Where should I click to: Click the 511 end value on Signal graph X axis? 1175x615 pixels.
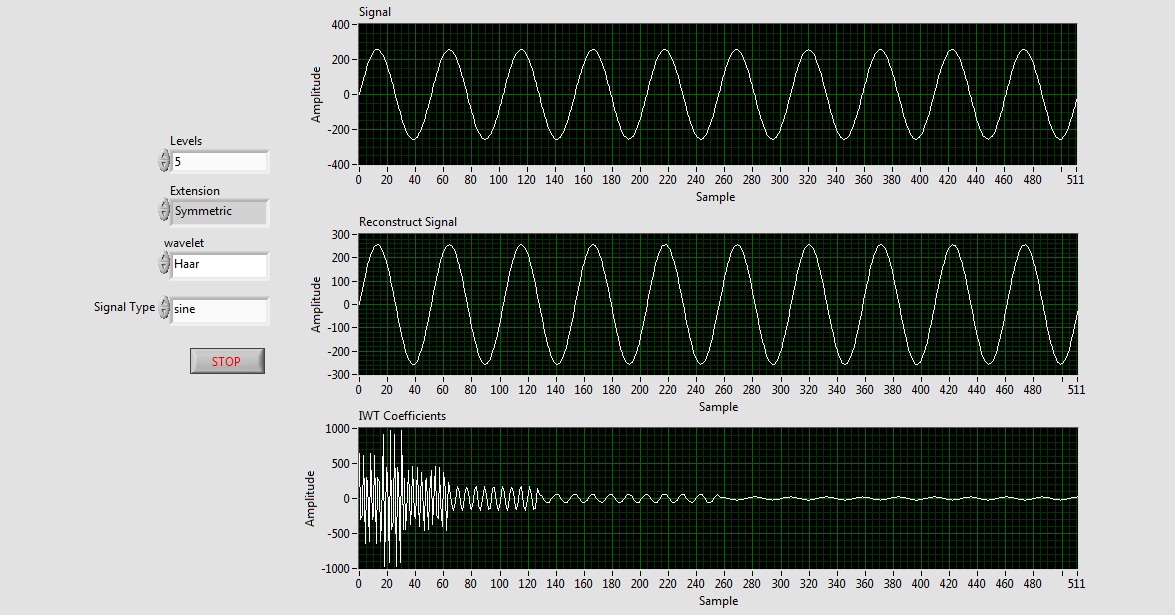pyautogui.click(x=1076, y=180)
